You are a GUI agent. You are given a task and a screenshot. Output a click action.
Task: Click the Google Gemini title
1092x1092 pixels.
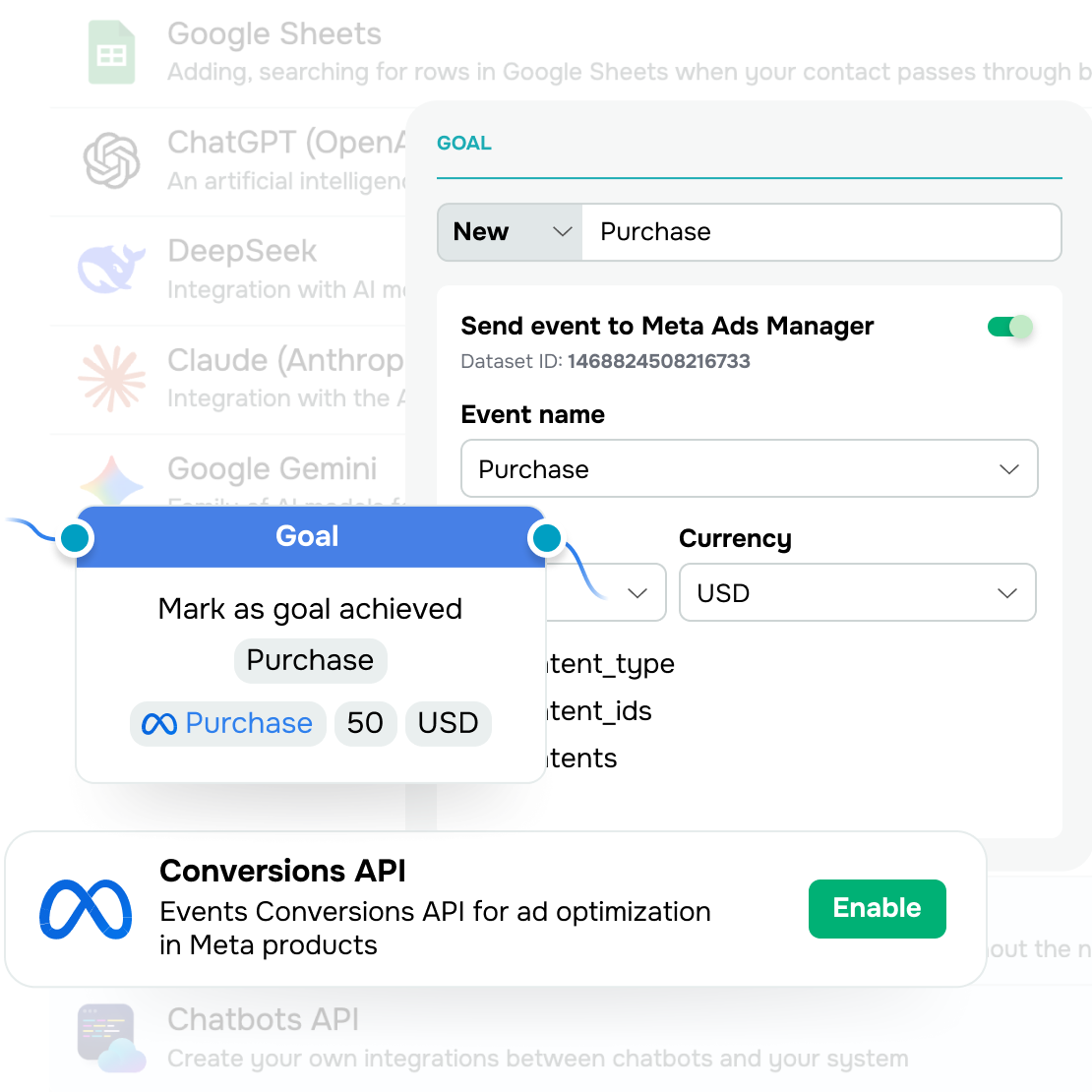click(273, 468)
